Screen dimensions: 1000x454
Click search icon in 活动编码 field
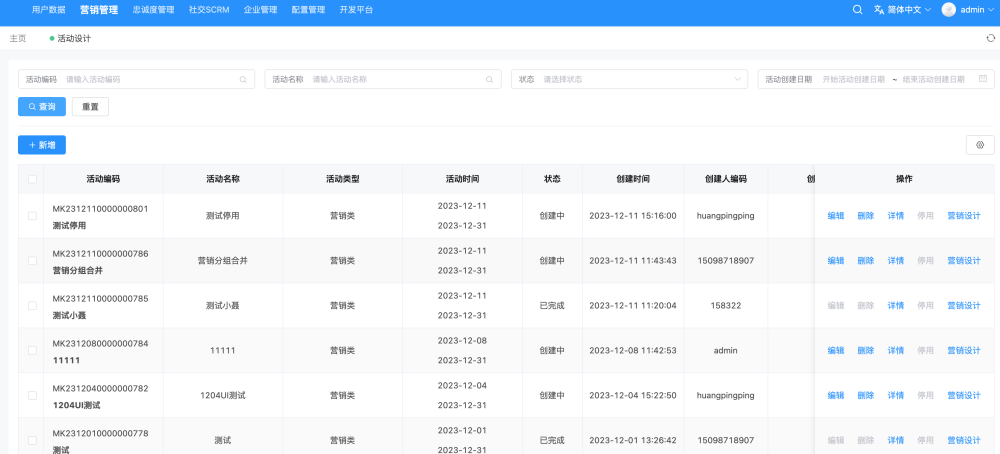tap(243, 80)
